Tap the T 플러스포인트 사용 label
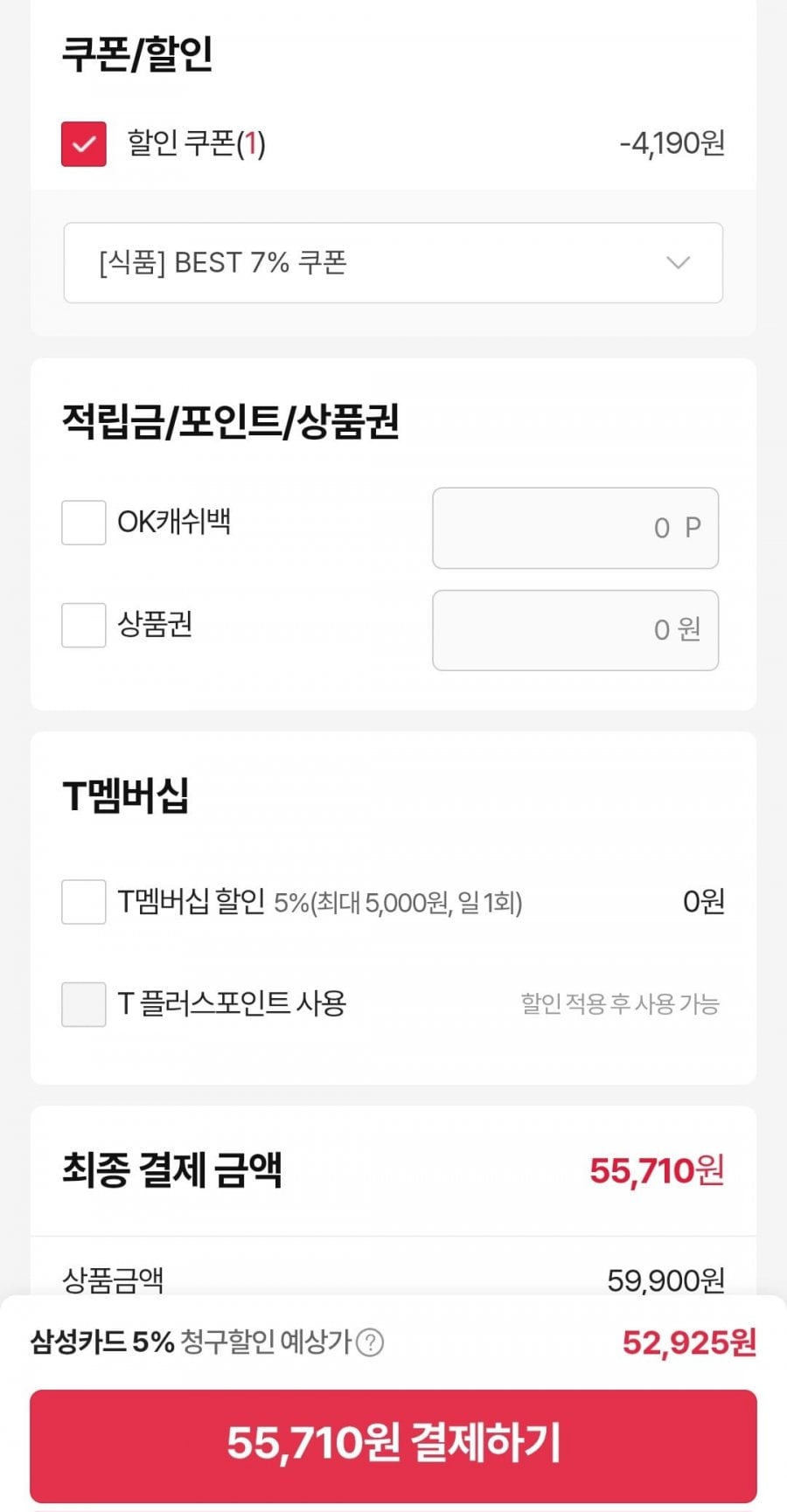The width and height of the screenshot is (787, 1512). 232,1004
